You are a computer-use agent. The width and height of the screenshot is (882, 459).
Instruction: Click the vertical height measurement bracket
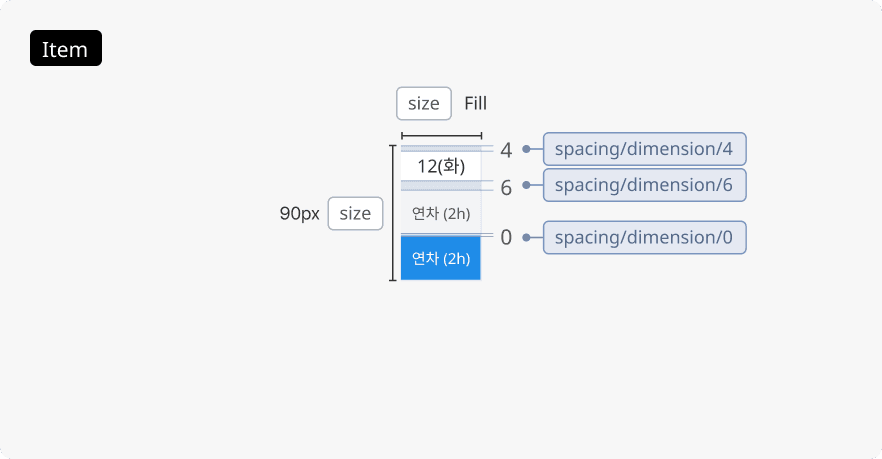point(393,213)
